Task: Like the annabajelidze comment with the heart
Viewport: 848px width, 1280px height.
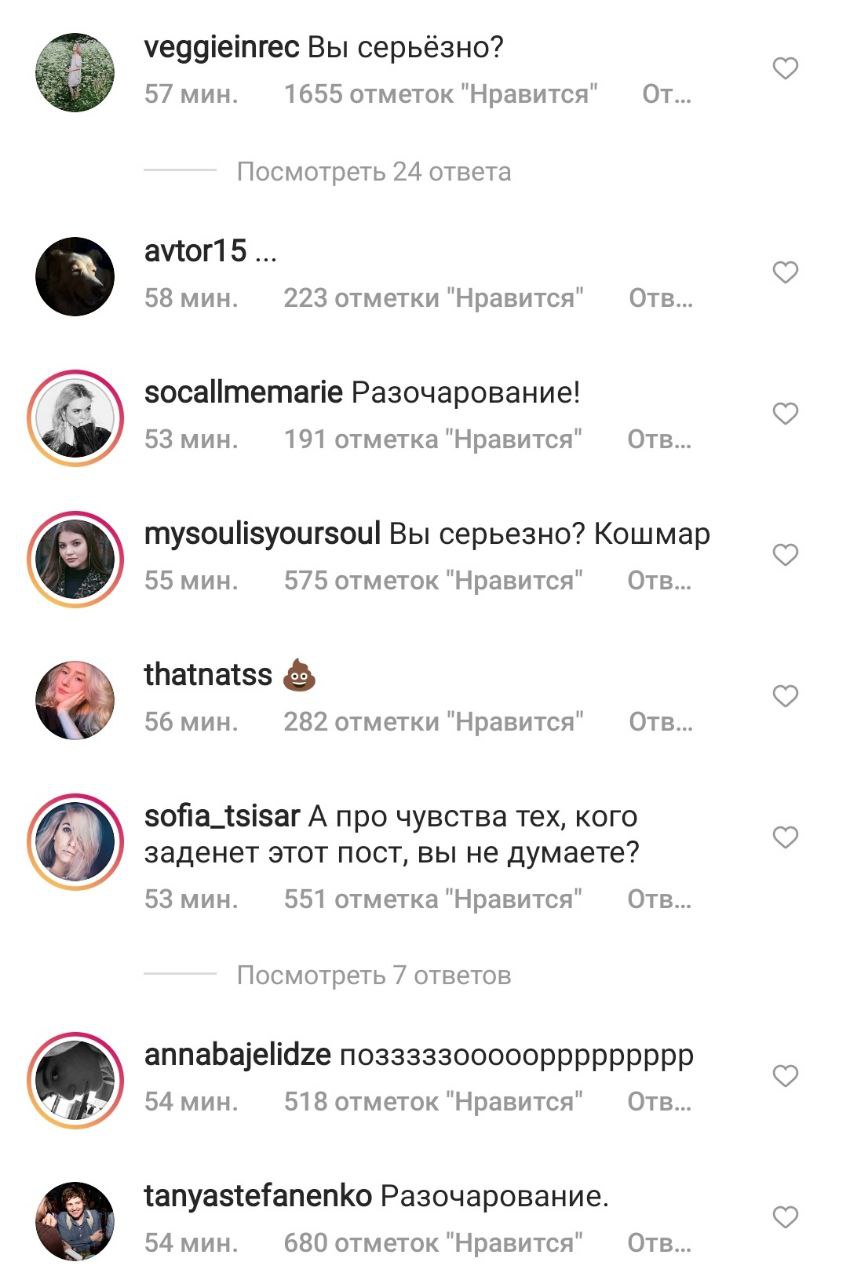Action: point(786,1076)
